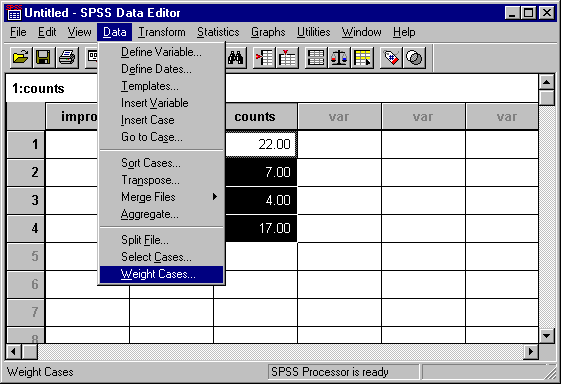Click the cell containing 7.00
The image size is (561, 384).
coord(261,172)
